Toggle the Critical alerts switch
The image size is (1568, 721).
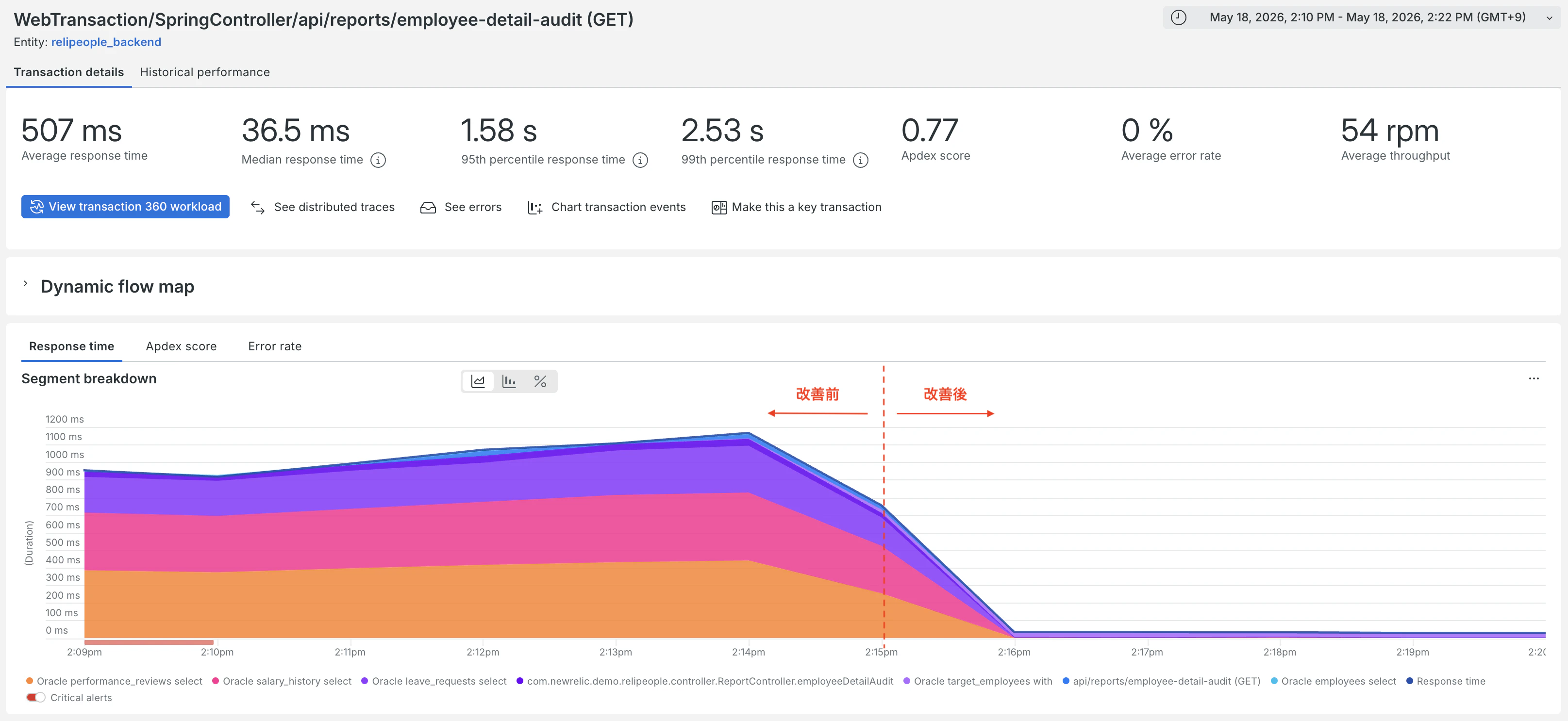tap(36, 697)
